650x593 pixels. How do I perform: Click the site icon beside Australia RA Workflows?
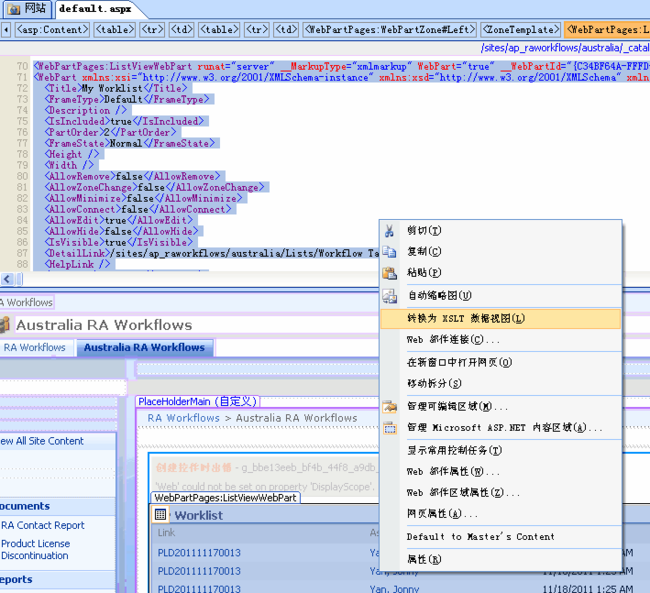(x=5, y=325)
